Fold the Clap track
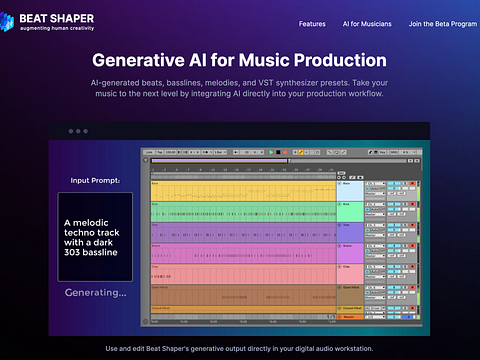The height and width of the screenshot is (360, 480). (x=339, y=267)
